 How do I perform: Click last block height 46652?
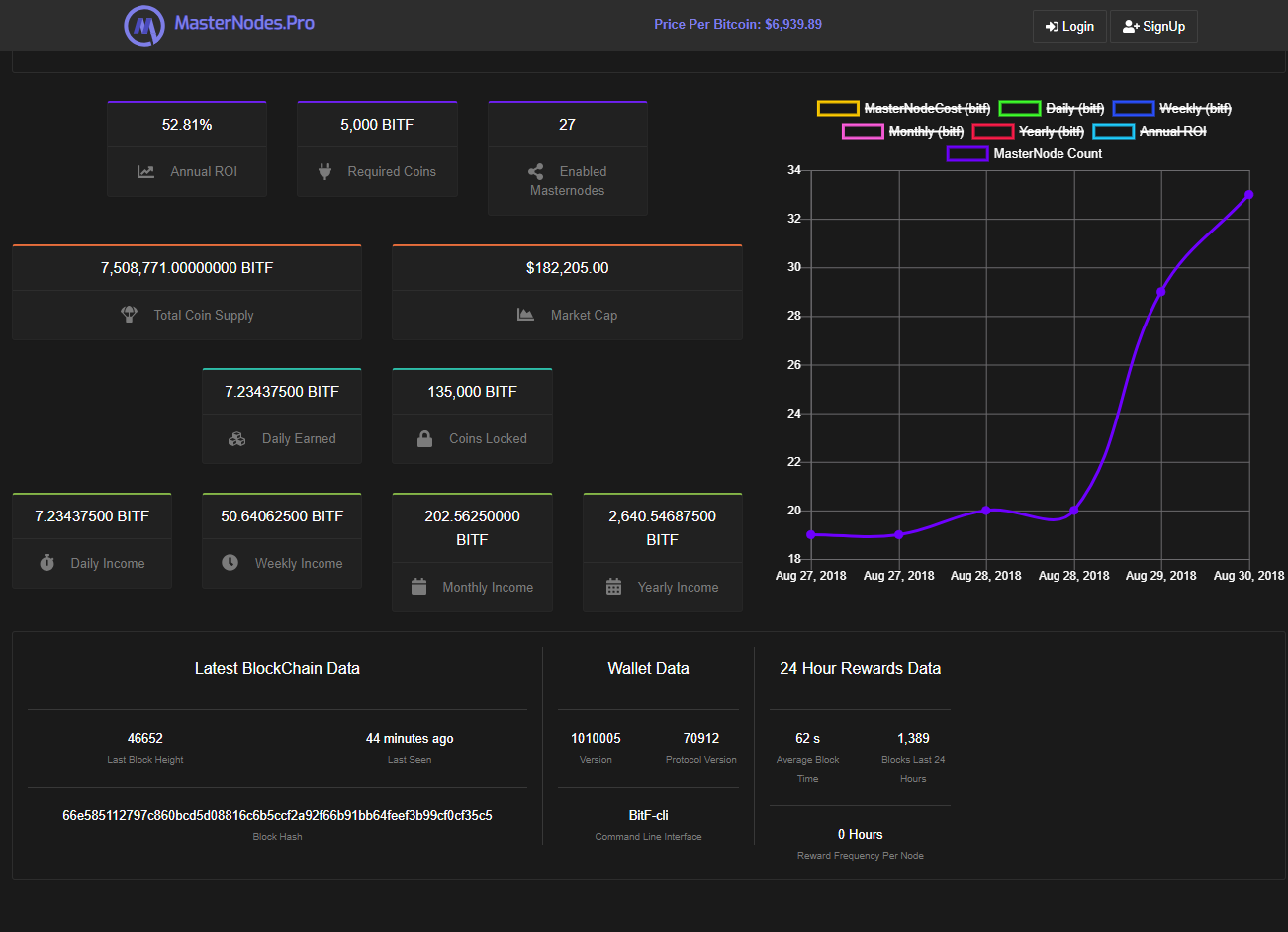pyautogui.click(x=145, y=738)
